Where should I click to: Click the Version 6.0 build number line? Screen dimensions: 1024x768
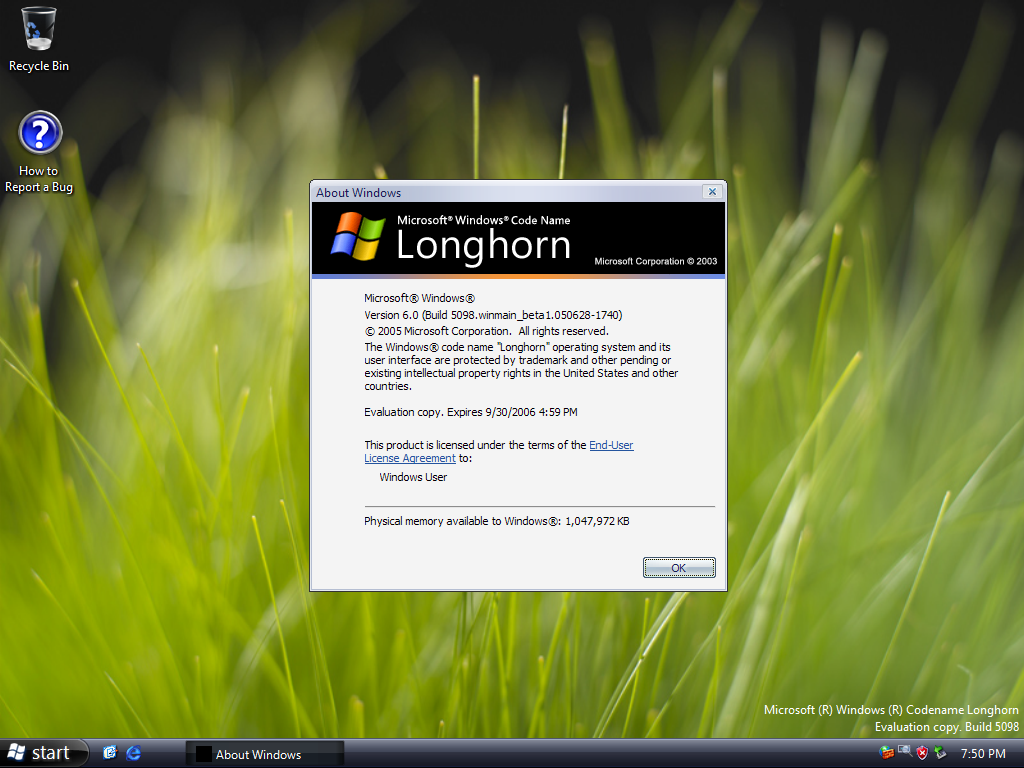(493, 315)
